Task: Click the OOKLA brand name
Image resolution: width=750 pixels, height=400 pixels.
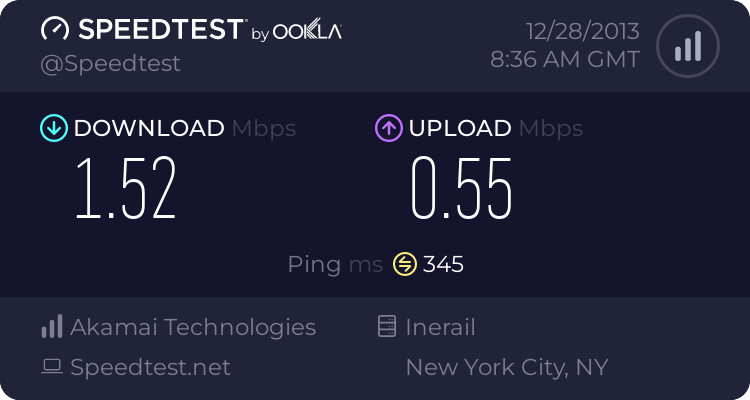Action: (x=308, y=32)
